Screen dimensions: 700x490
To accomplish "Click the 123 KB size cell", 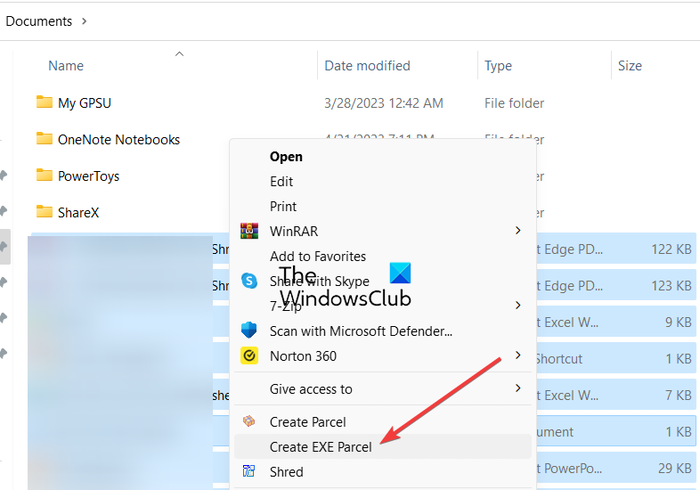I will pos(671,286).
